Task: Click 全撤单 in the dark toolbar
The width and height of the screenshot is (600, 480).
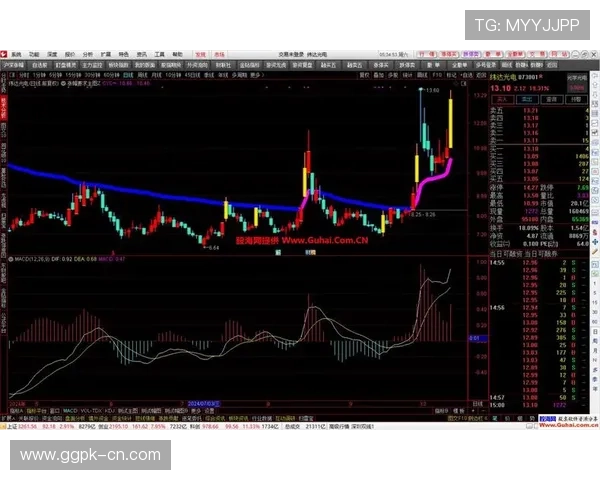Action: (460, 65)
